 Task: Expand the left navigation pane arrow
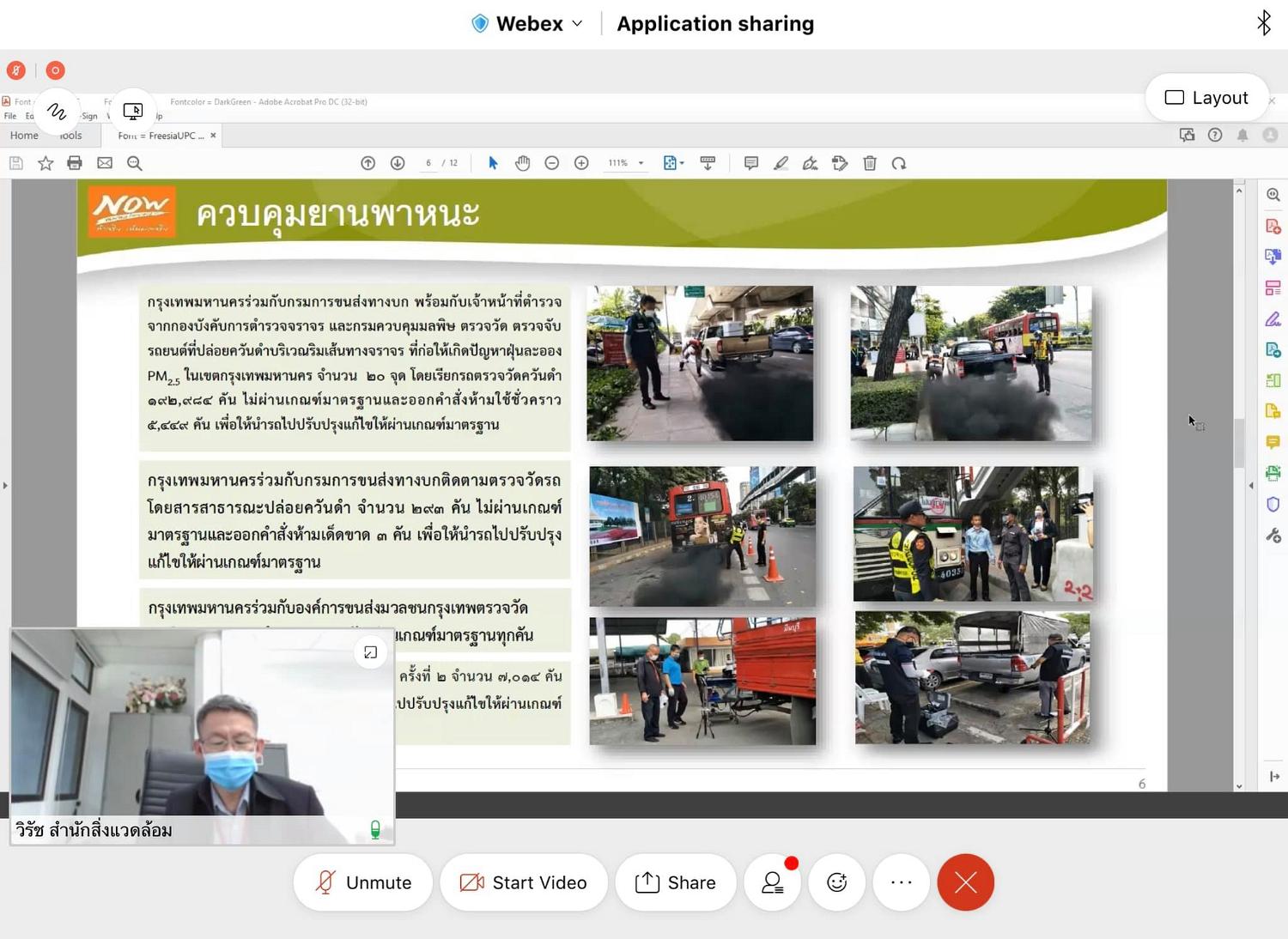coord(5,486)
